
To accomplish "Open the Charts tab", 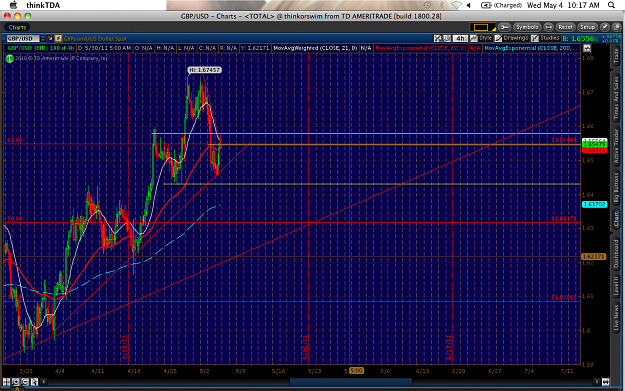I will (x=17, y=27).
